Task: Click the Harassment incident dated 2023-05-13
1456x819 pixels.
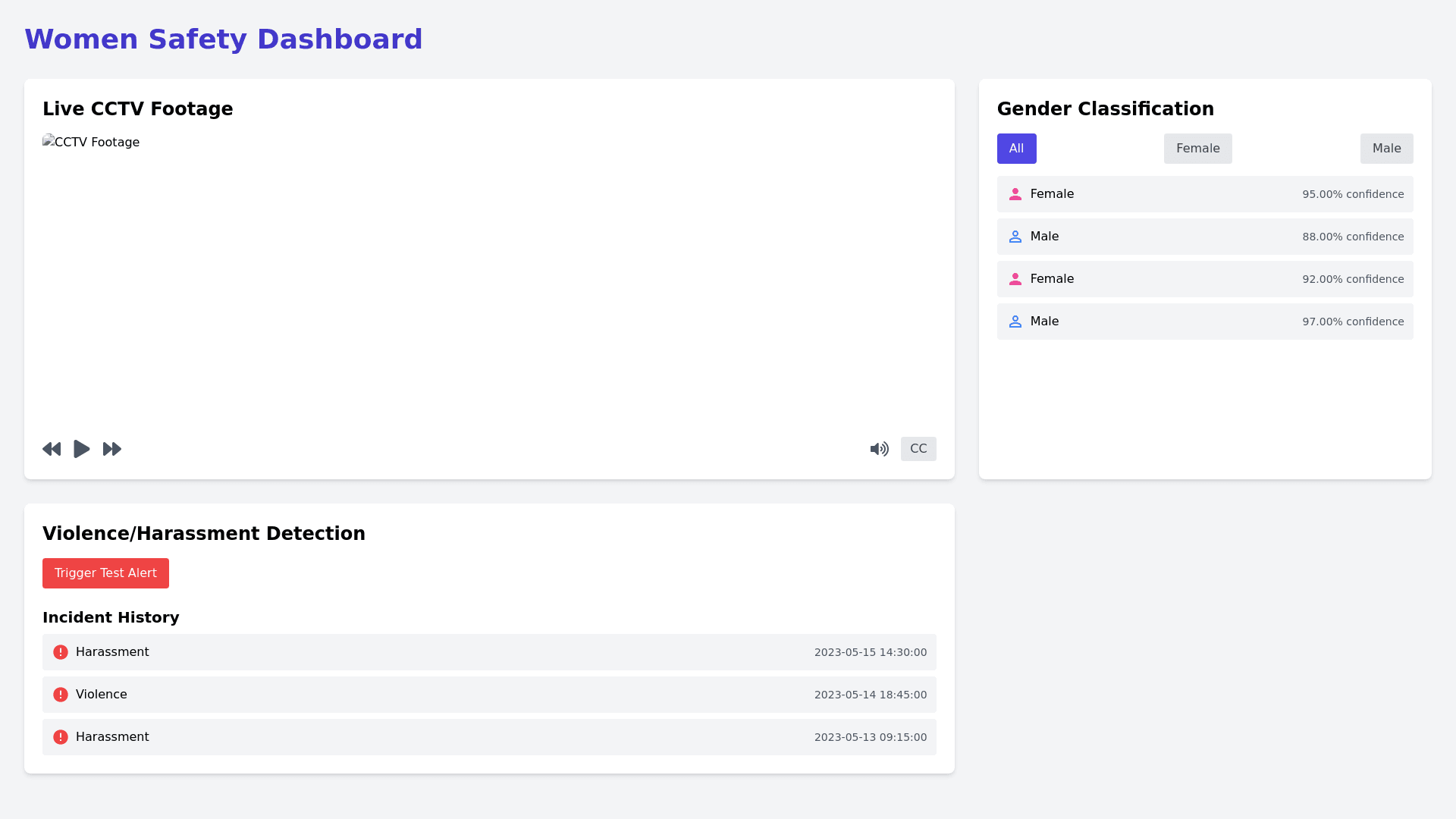Action: (489, 736)
